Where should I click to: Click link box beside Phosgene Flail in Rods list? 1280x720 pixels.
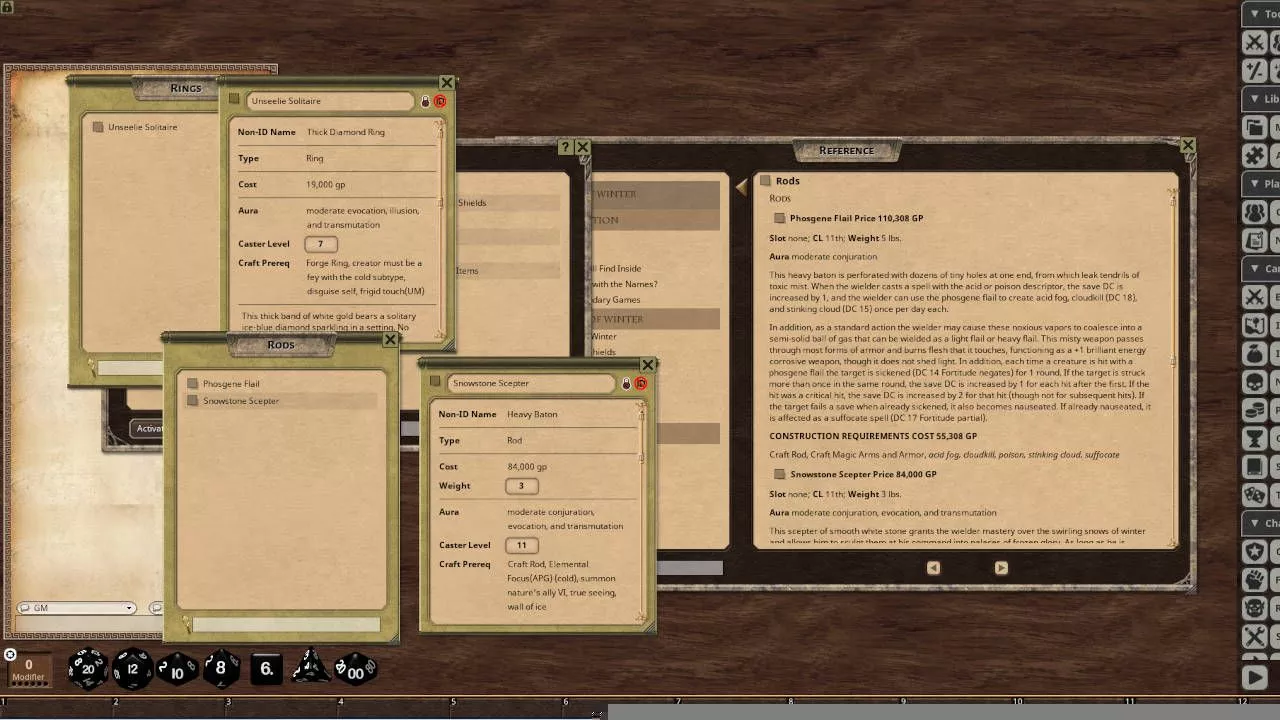click(x=193, y=384)
